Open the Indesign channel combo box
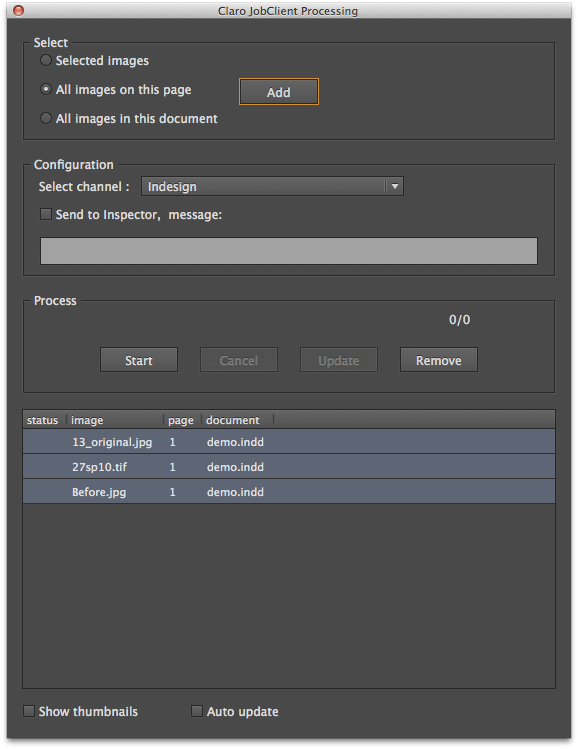Image resolution: width=578 pixels, height=749 pixels. [272, 186]
